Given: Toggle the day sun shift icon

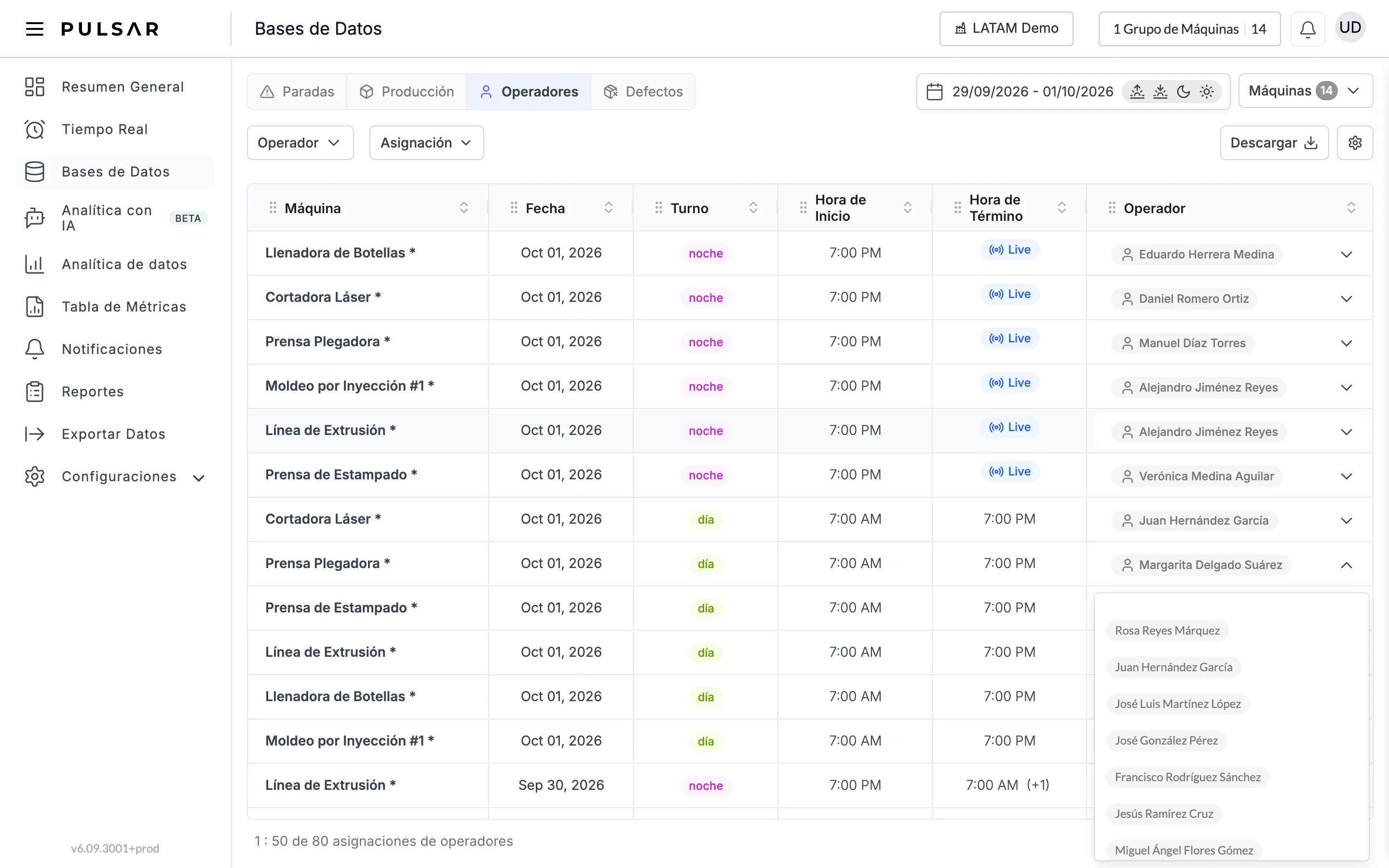Looking at the screenshot, I should (1207, 92).
